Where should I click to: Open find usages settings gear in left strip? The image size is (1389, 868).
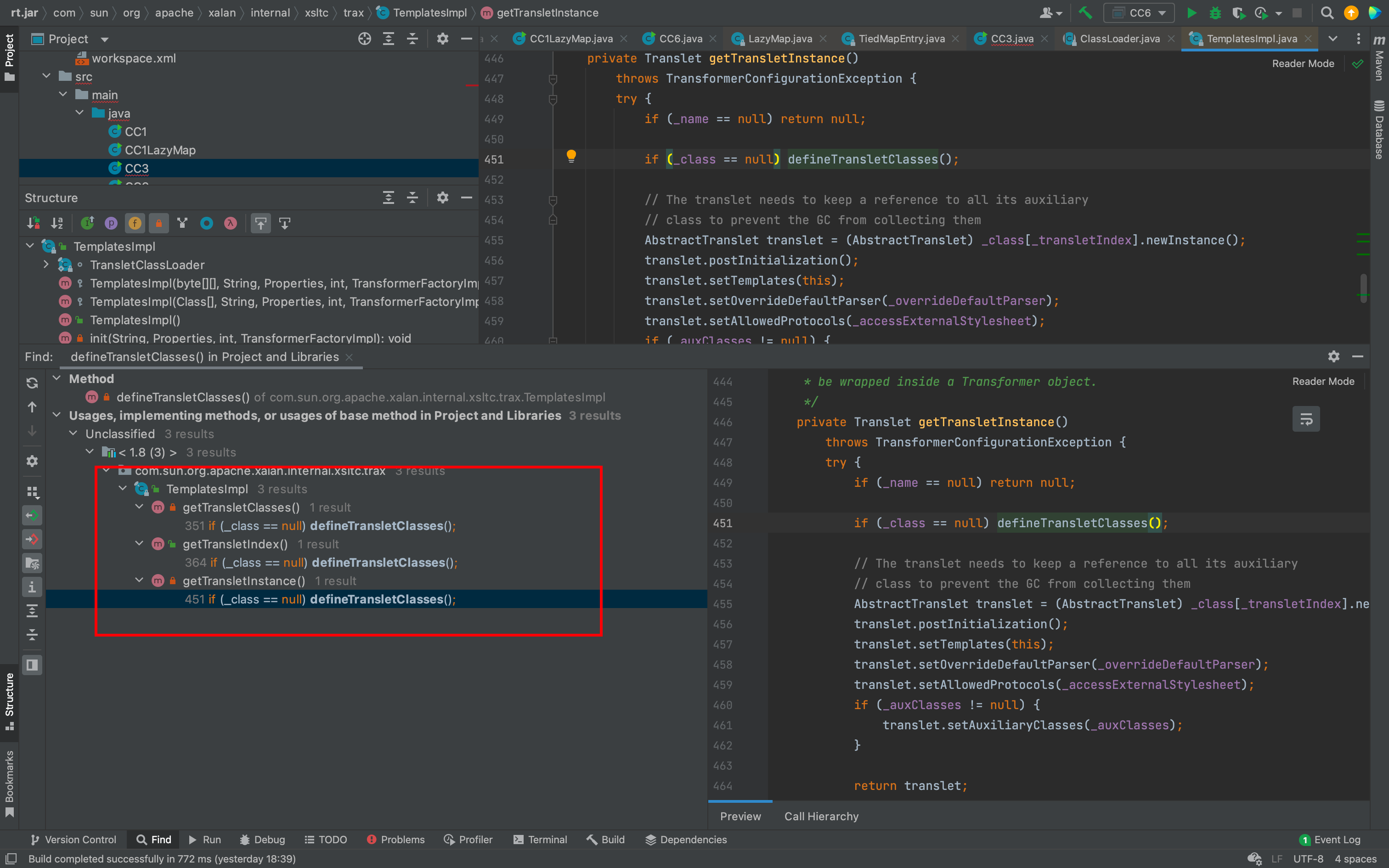[x=32, y=461]
